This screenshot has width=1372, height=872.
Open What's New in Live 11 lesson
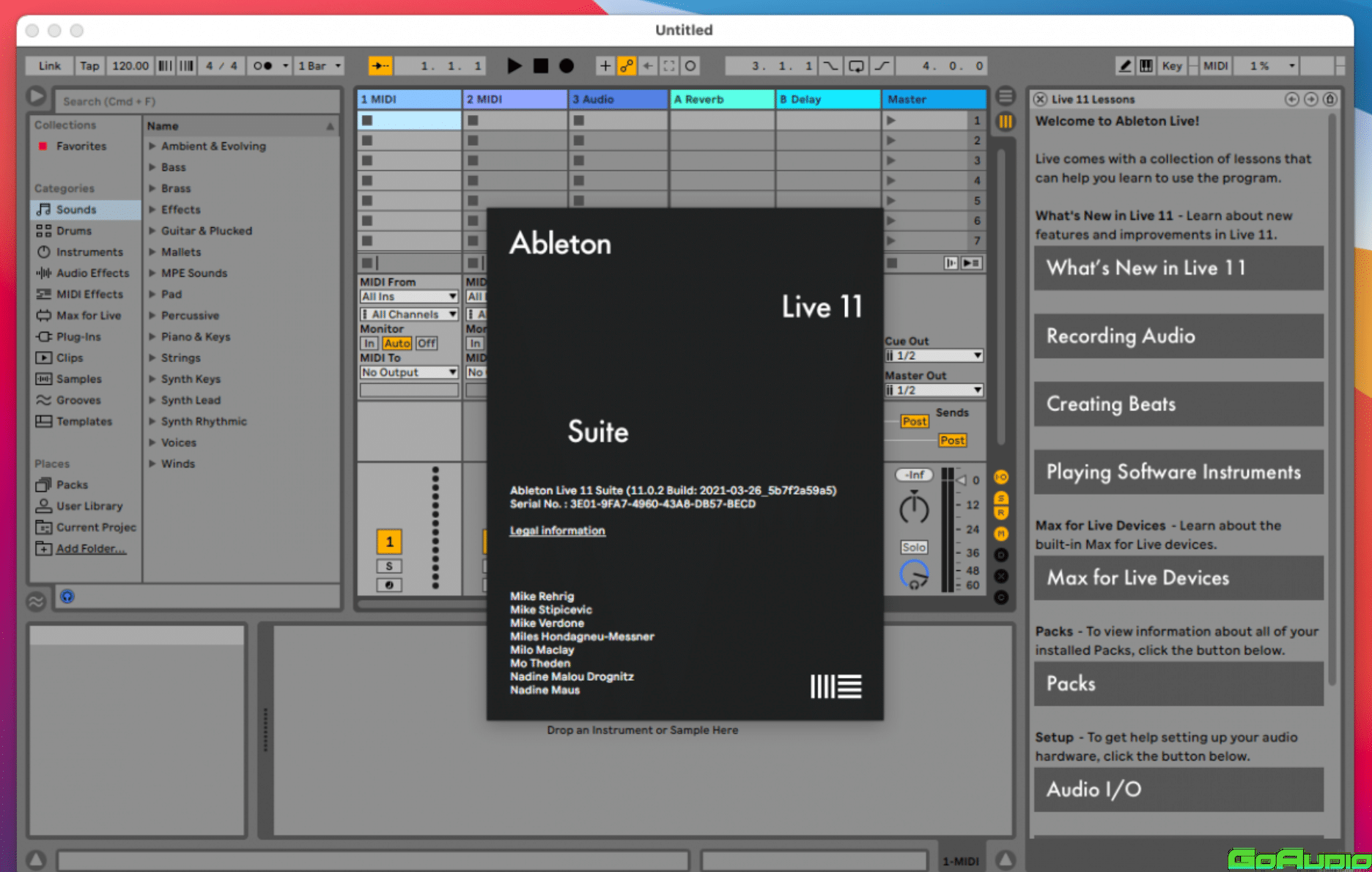(x=1179, y=268)
